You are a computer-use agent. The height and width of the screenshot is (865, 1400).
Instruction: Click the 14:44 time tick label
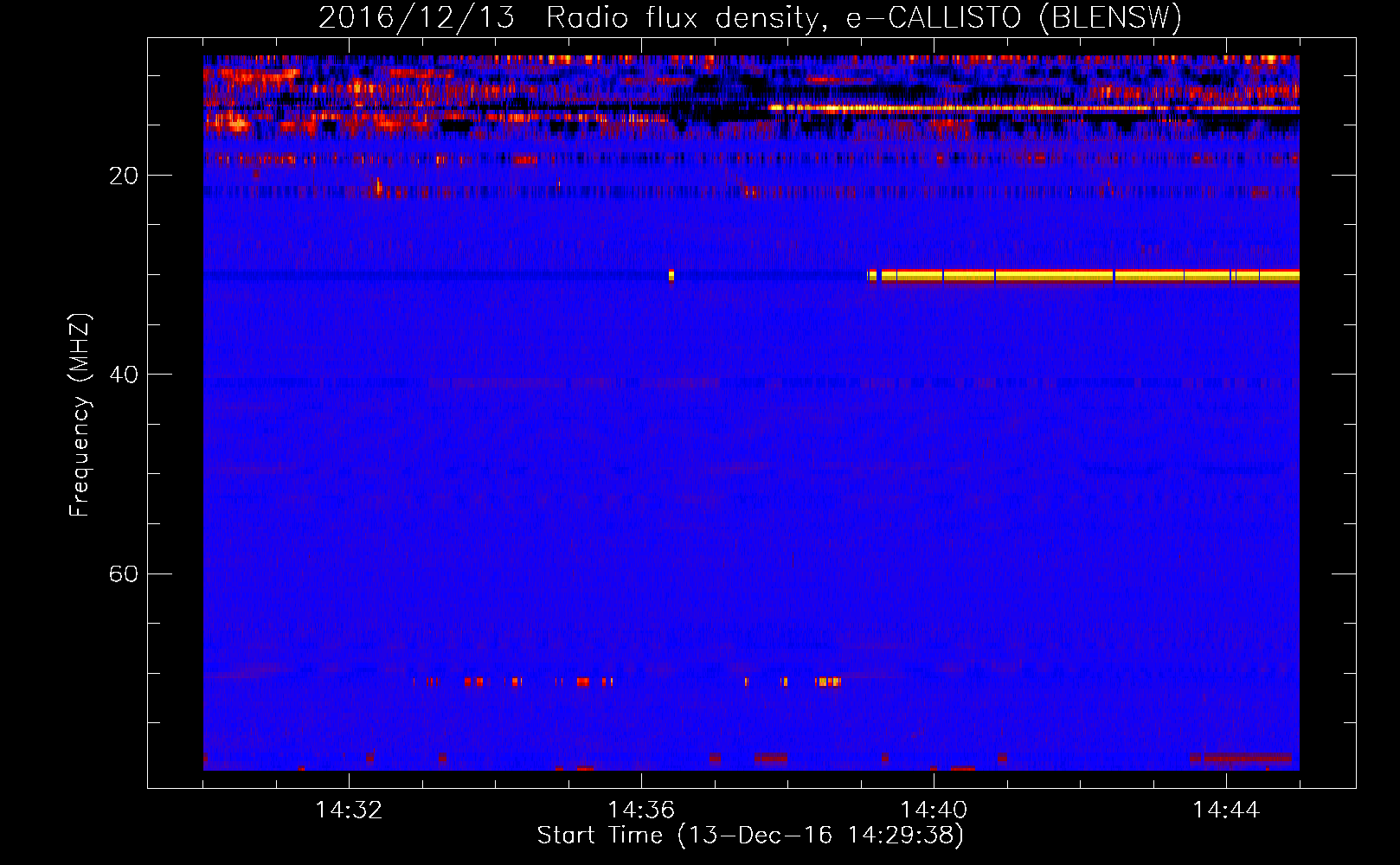1226,810
